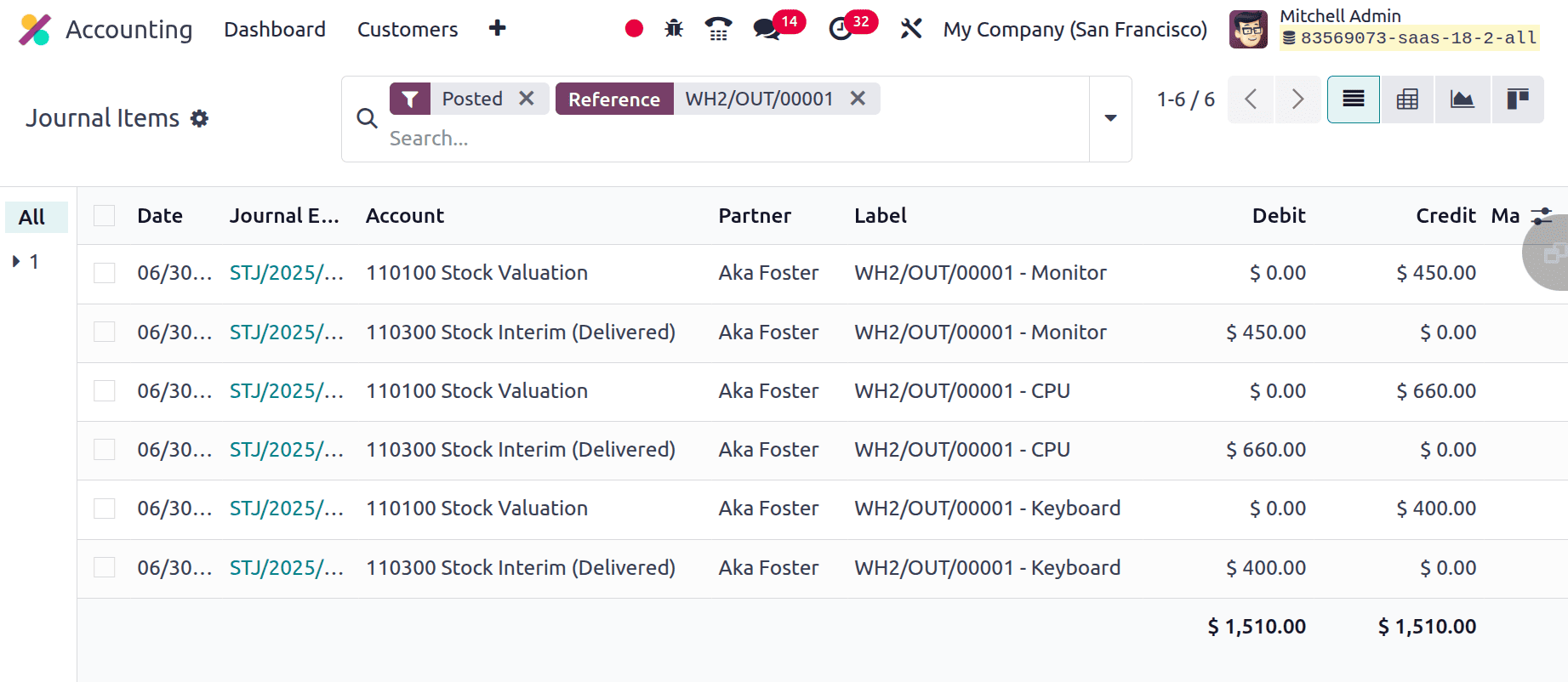This screenshot has width=1568, height=682.
Task: Select all rows with header checkbox
Action: tap(105, 216)
